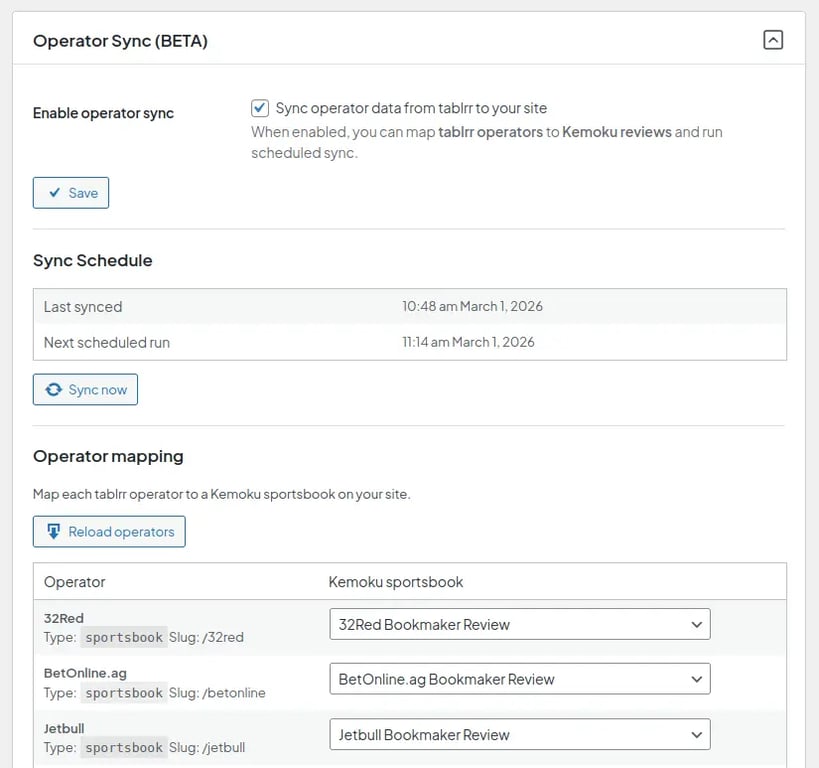Click the refresh arrows icon on Sync now

tap(54, 389)
